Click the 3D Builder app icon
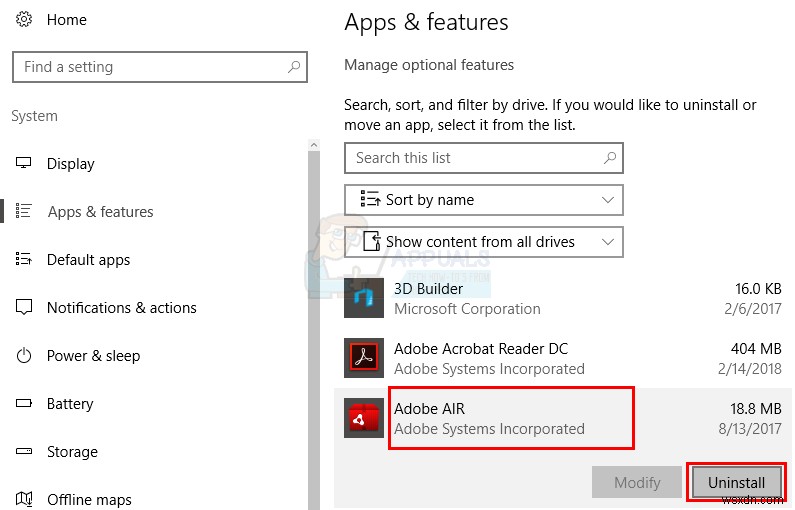 coord(364,298)
